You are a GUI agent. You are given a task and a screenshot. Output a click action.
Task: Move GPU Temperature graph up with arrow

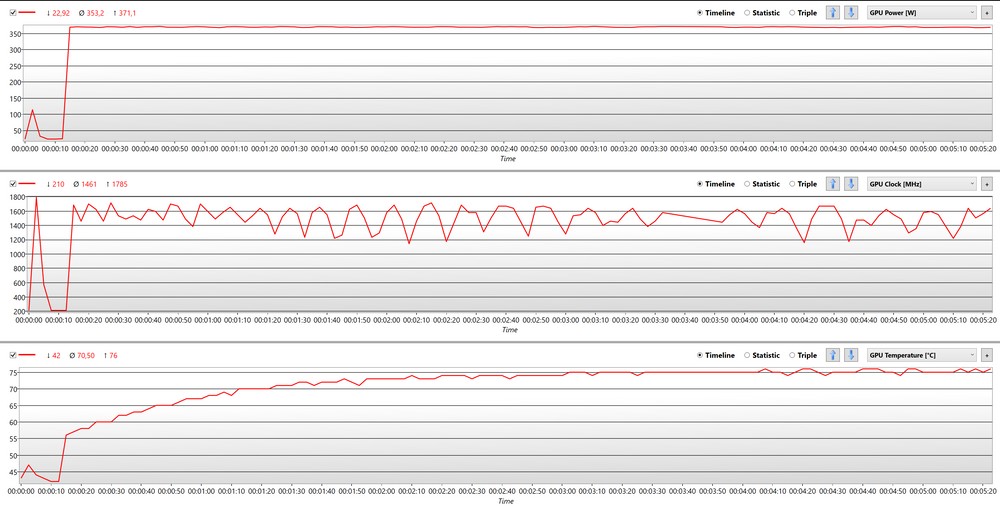pyautogui.click(x=832, y=355)
